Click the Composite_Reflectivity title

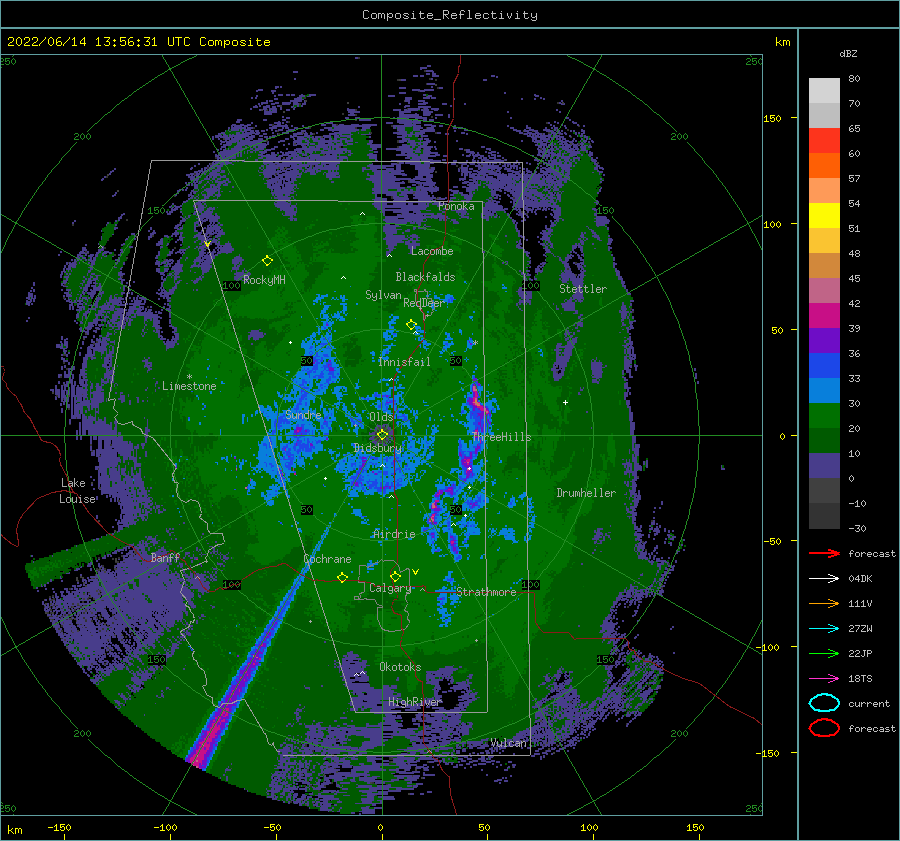click(450, 15)
